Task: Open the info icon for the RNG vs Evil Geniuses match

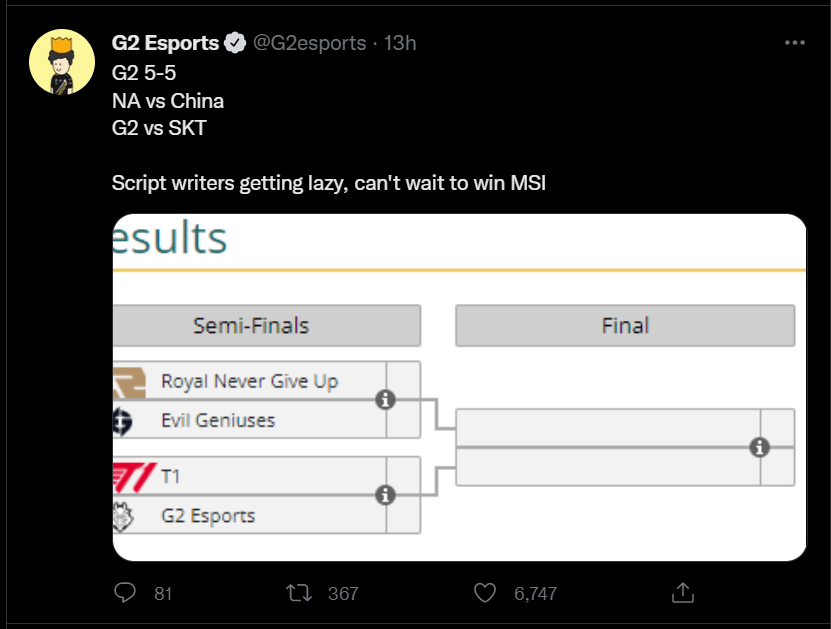Action: click(385, 400)
